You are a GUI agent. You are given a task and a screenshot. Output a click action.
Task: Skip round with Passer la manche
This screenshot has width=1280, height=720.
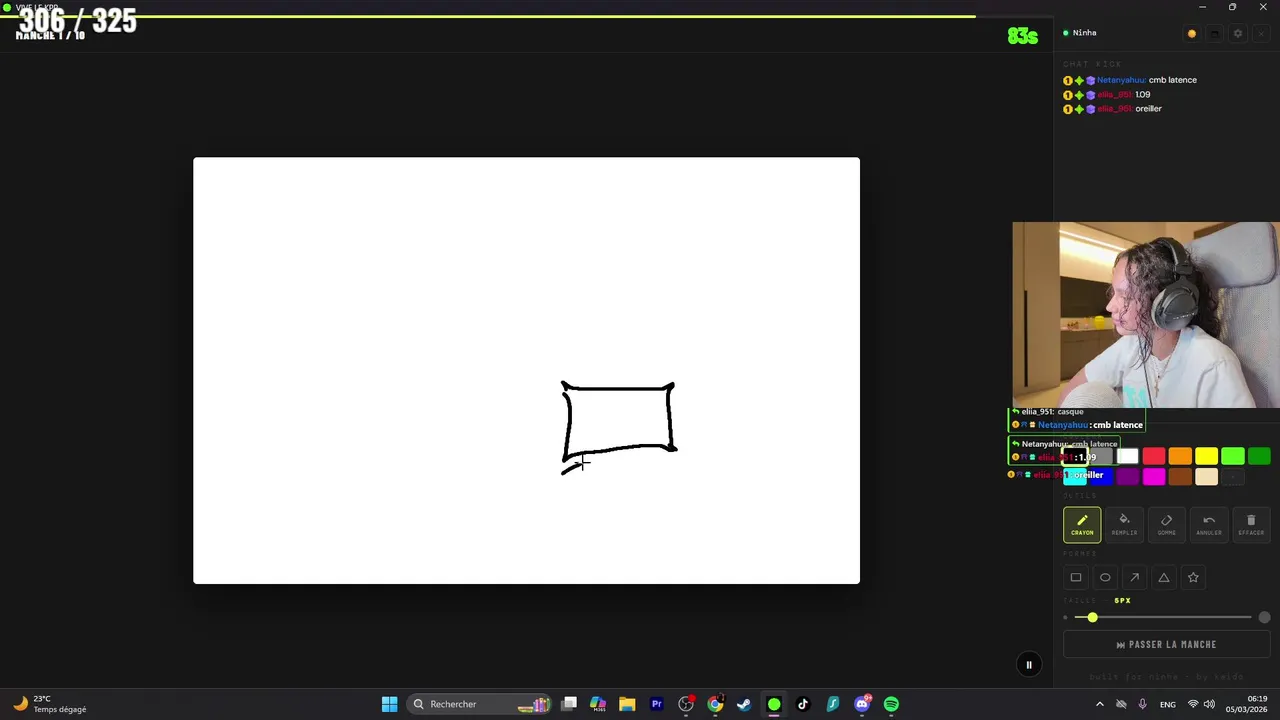[1166, 645]
